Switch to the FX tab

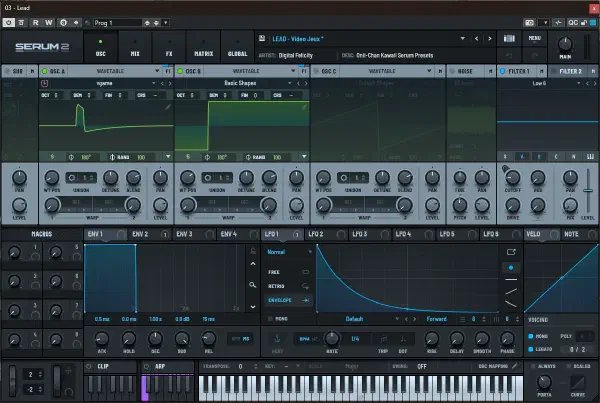coord(169,47)
